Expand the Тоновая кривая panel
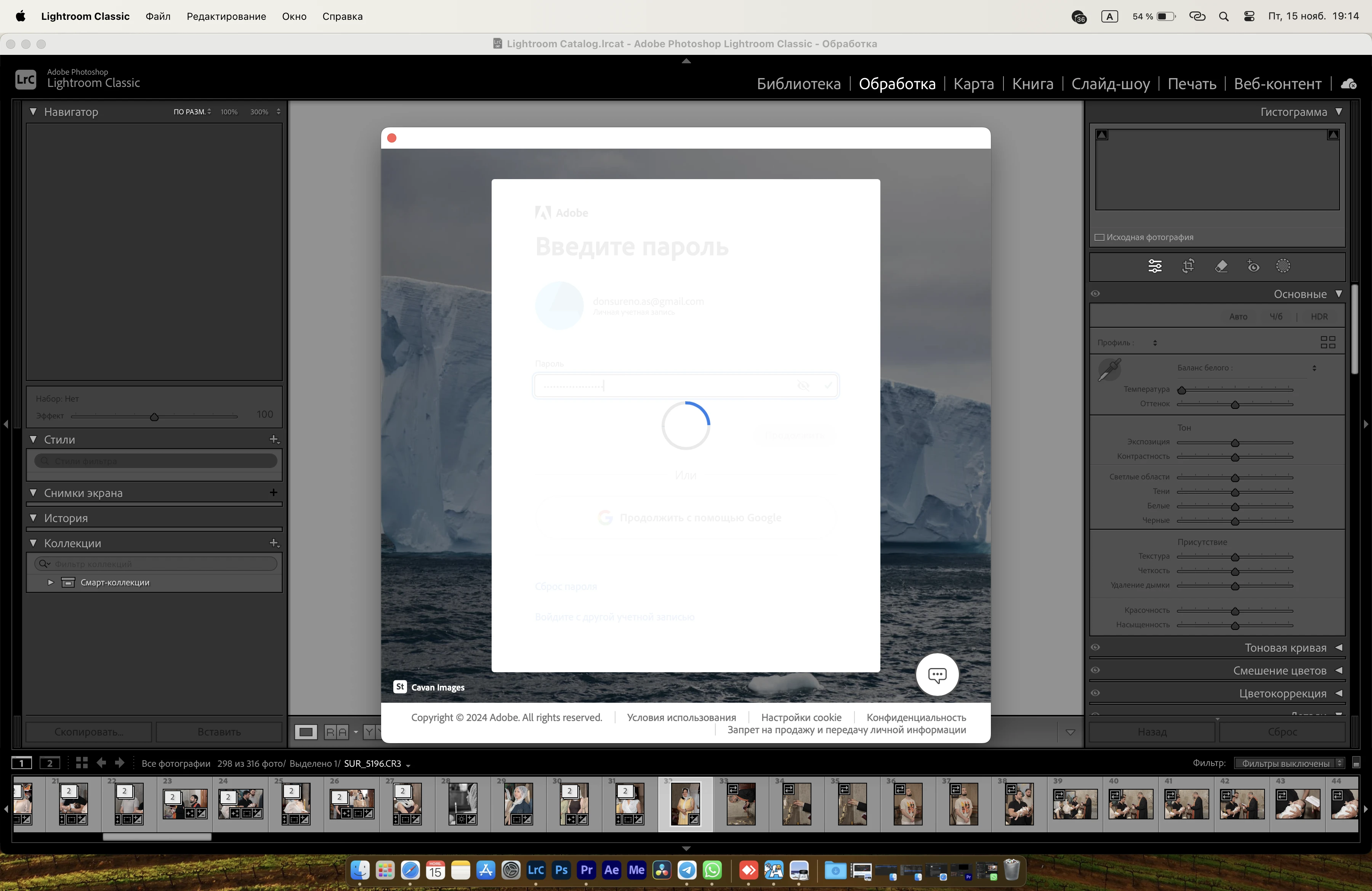1372x891 pixels. click(1338, 648)
